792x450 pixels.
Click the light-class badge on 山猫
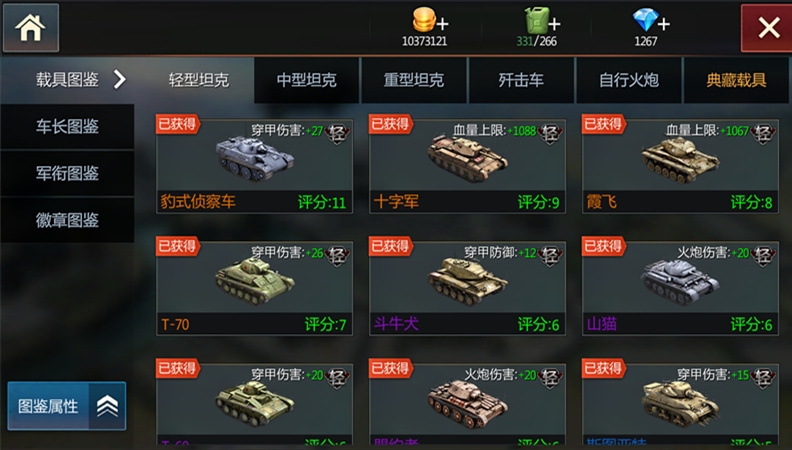coord(763,256)
